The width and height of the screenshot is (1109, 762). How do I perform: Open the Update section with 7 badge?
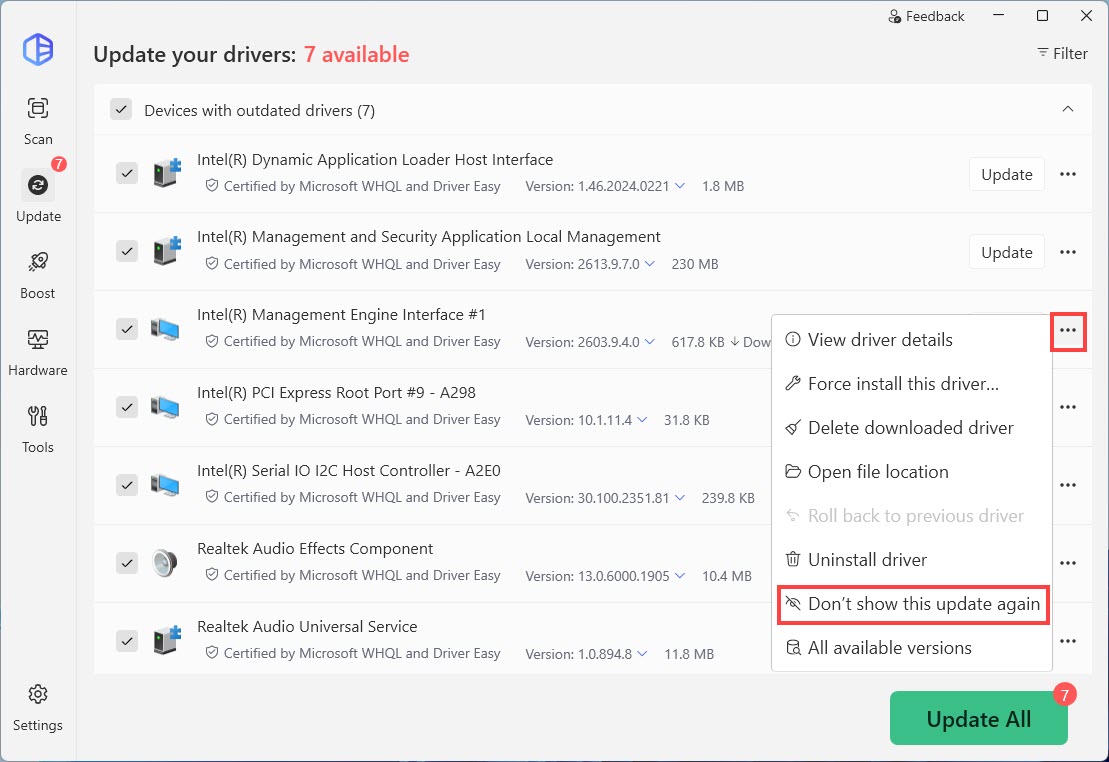point(37,197)
